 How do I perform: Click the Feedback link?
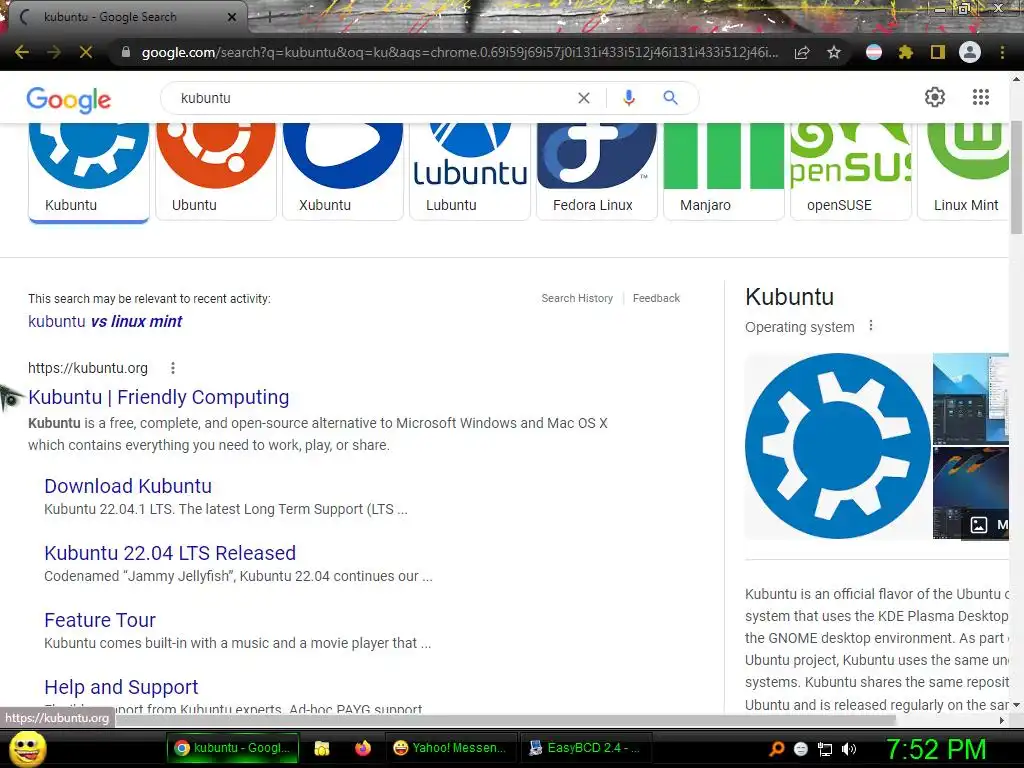pyautogui.click(x=656, y=298)
